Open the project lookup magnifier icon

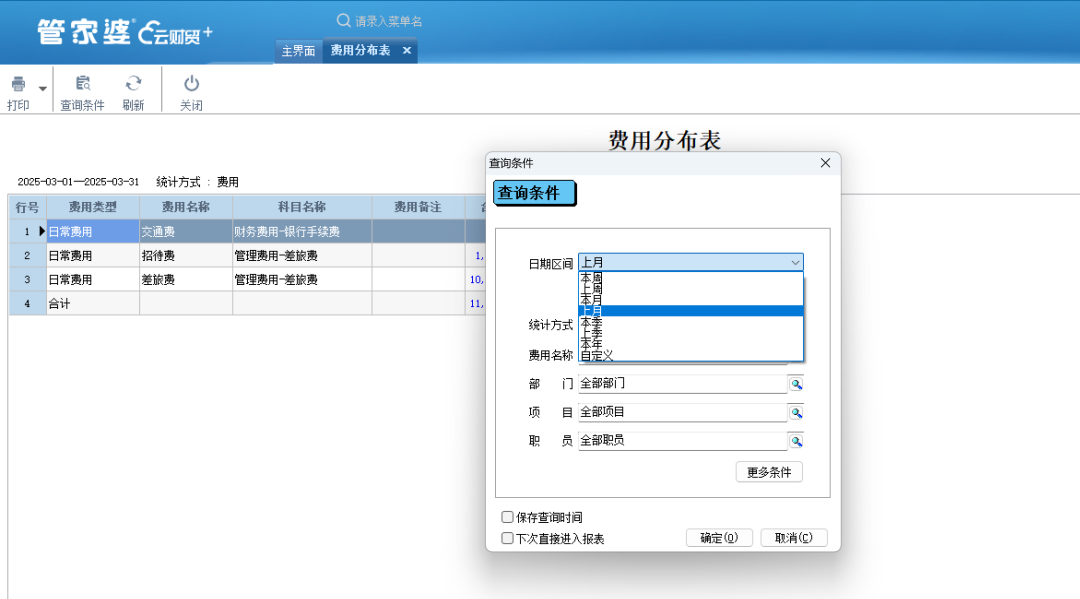795,411
